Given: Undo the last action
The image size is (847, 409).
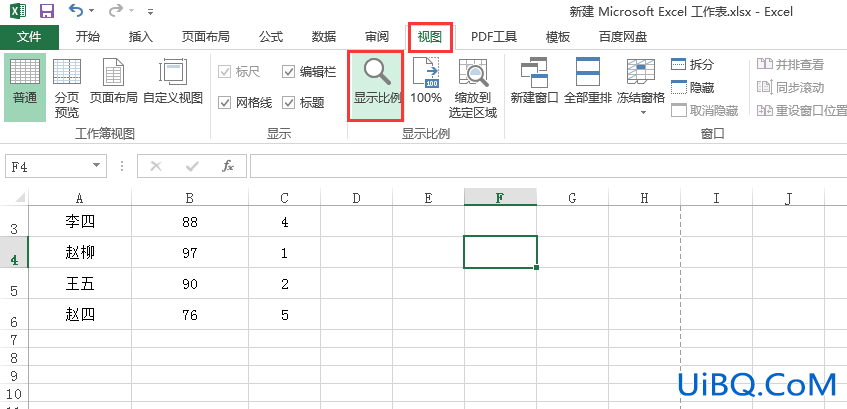Looking at the screenshot, I should point(76,10).
